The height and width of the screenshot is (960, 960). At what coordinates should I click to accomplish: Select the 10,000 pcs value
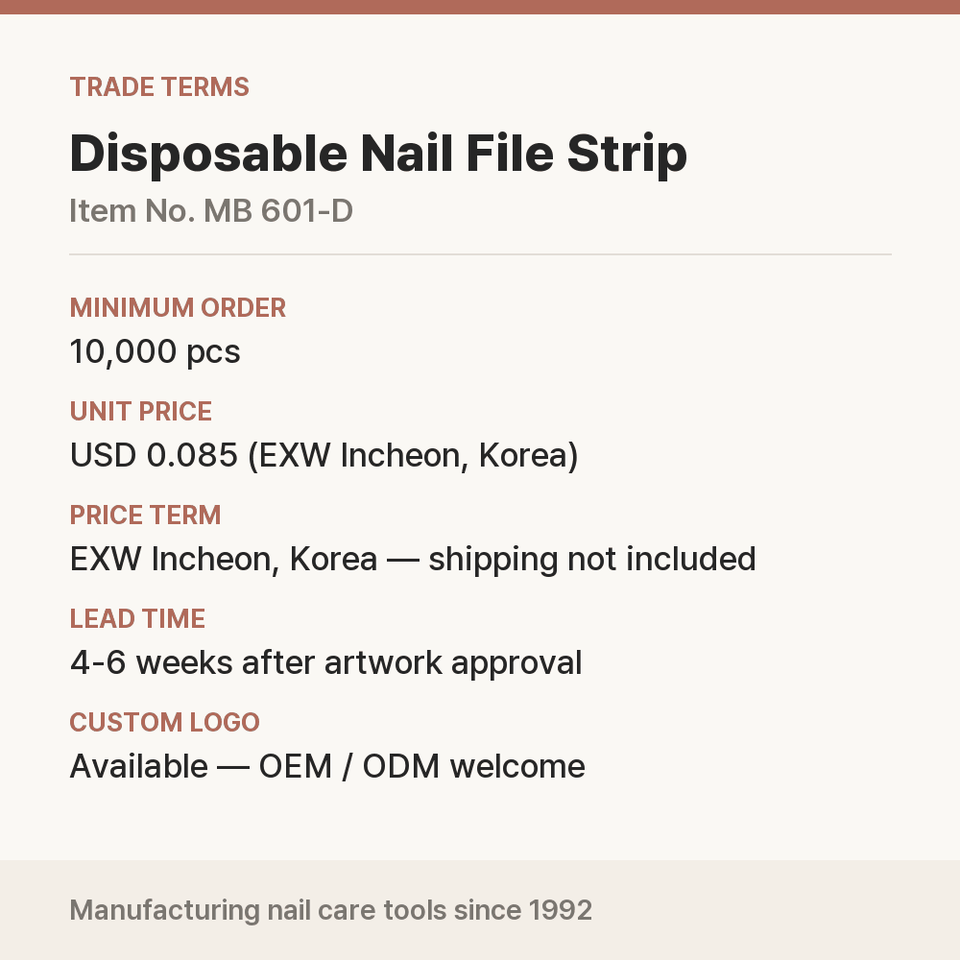(x=155, y=352)
